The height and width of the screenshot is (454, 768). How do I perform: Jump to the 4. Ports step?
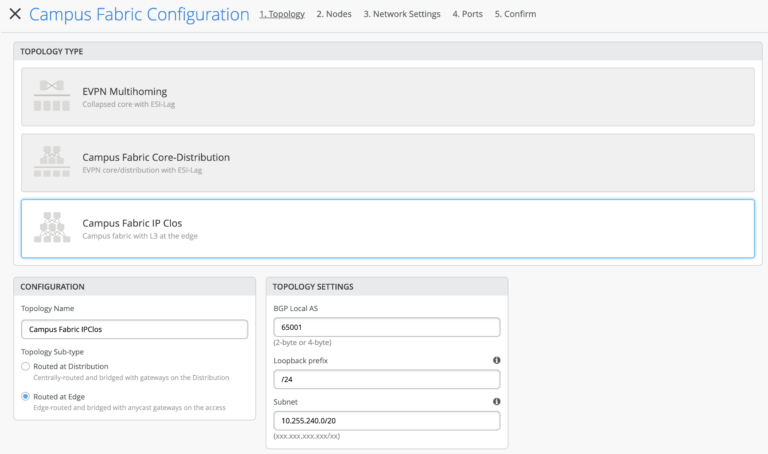[467, 15]
